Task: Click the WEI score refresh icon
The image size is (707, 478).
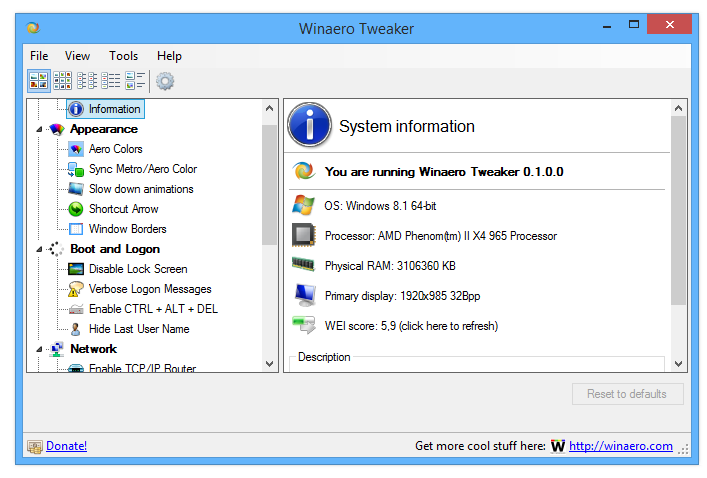Action: tap(304, 325)
